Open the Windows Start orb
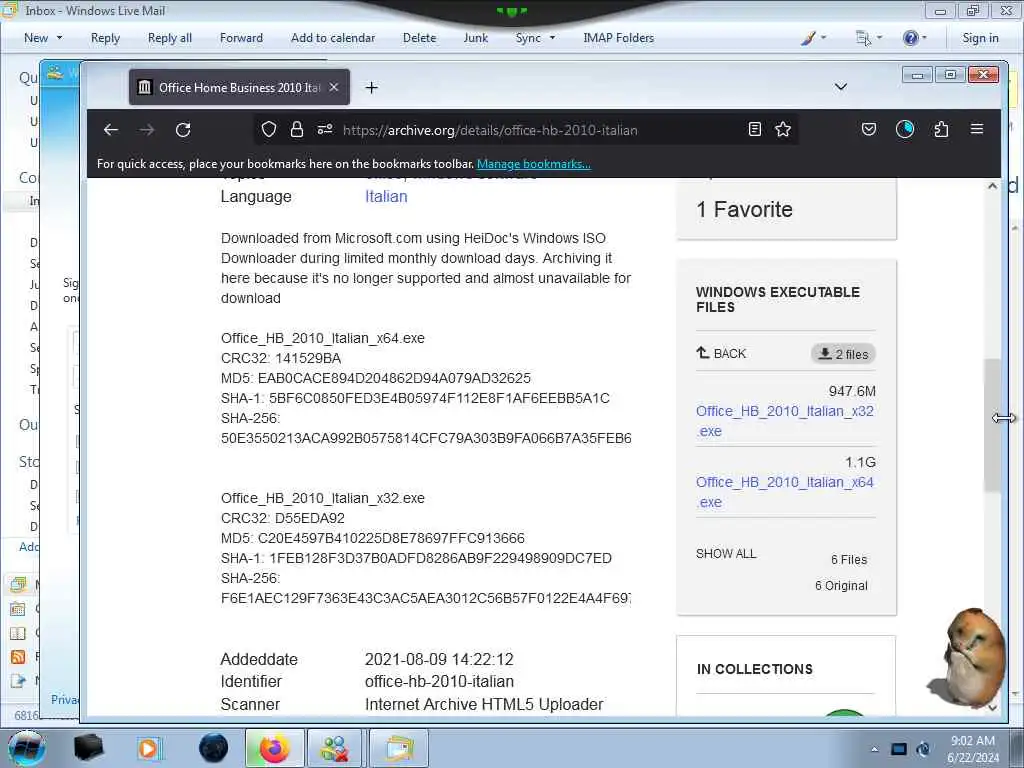The width and height of the screenshot is (1024, 768). (26, 748)
